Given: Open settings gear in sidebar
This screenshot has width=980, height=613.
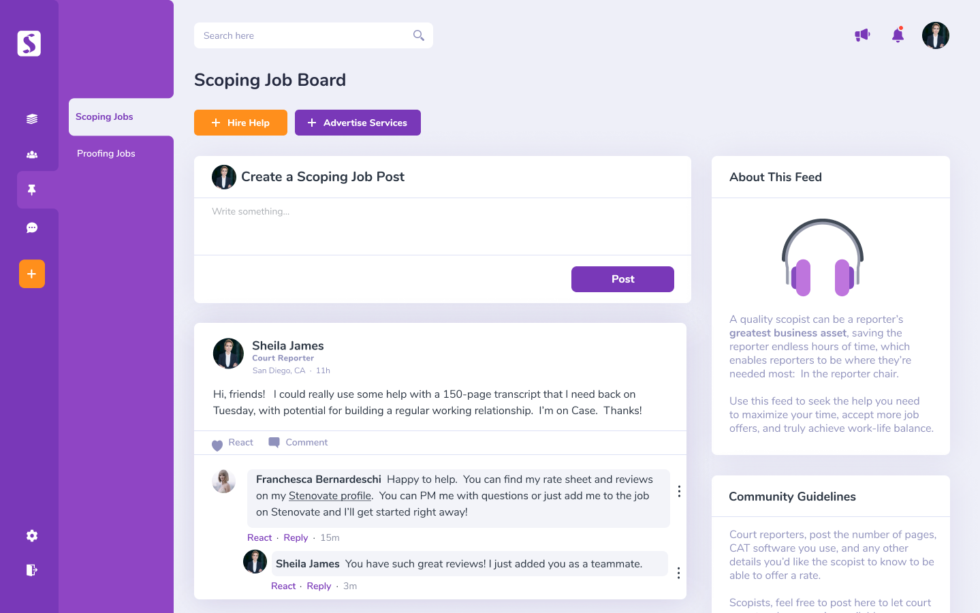Looking at the screenshot, I should coord(32,536).
